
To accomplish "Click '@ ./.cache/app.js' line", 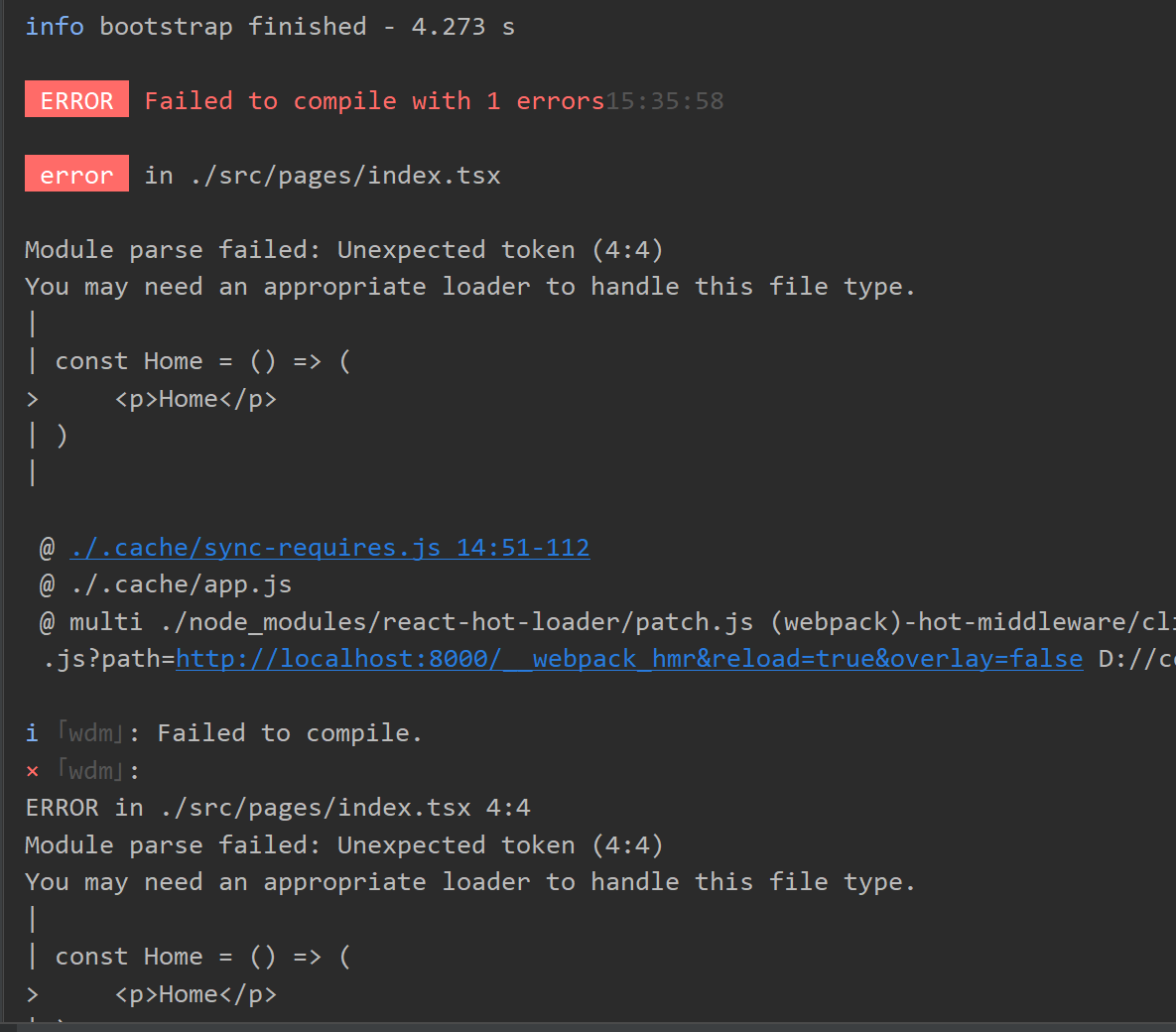I will (166, 584).
